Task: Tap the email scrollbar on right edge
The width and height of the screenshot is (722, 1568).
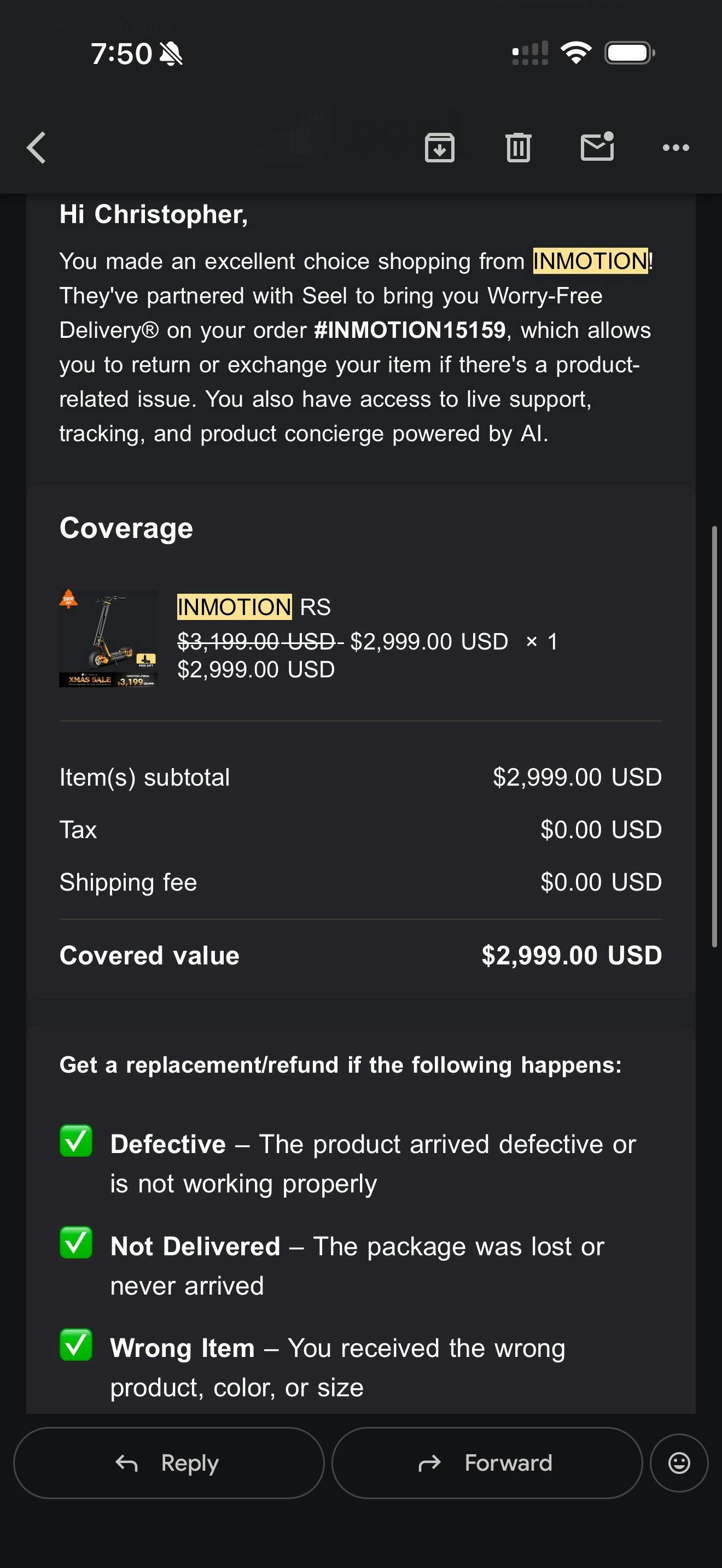Action: [714, 736]
